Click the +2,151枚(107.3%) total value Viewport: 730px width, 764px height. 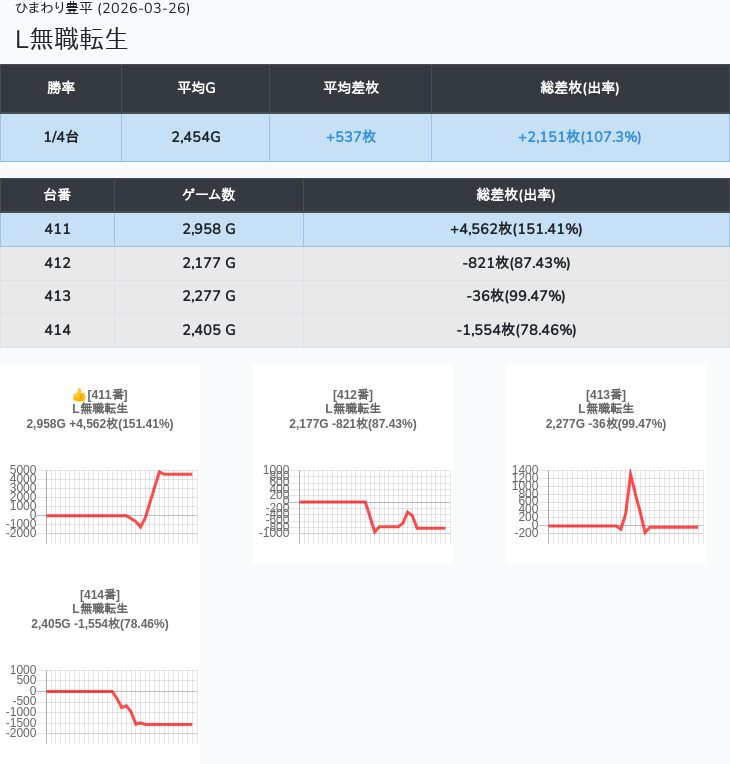click(x=579, y=137)
